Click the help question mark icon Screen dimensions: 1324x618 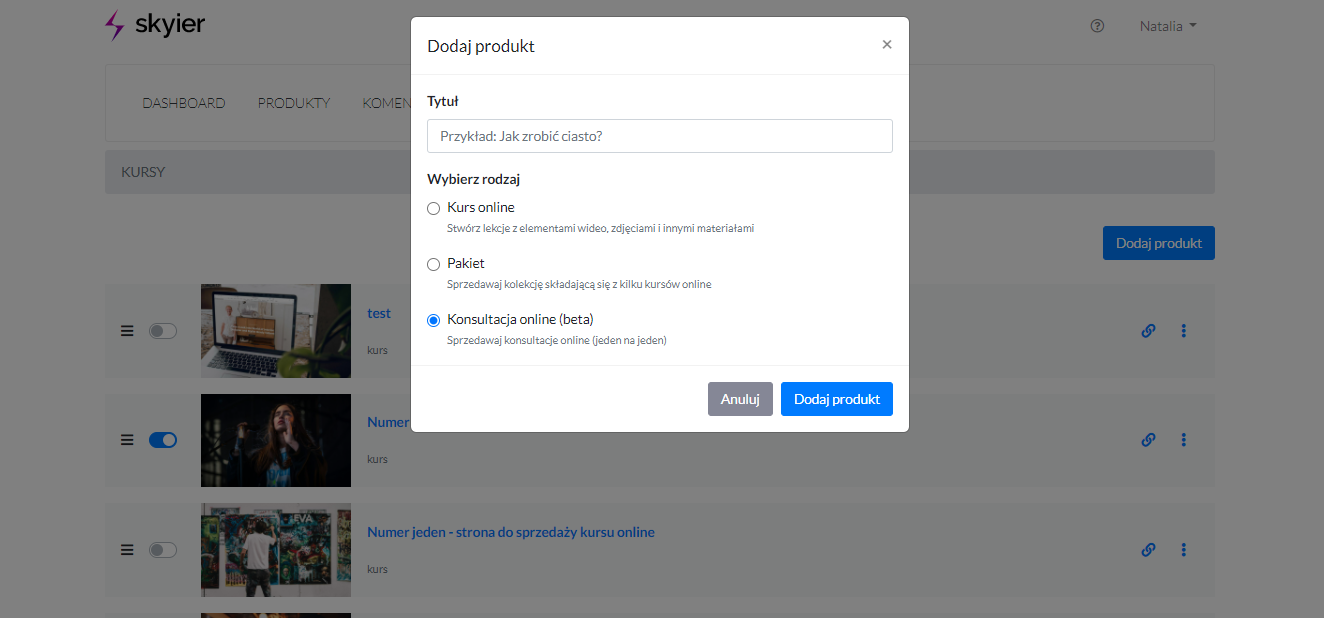click(x=1097, y=26)
